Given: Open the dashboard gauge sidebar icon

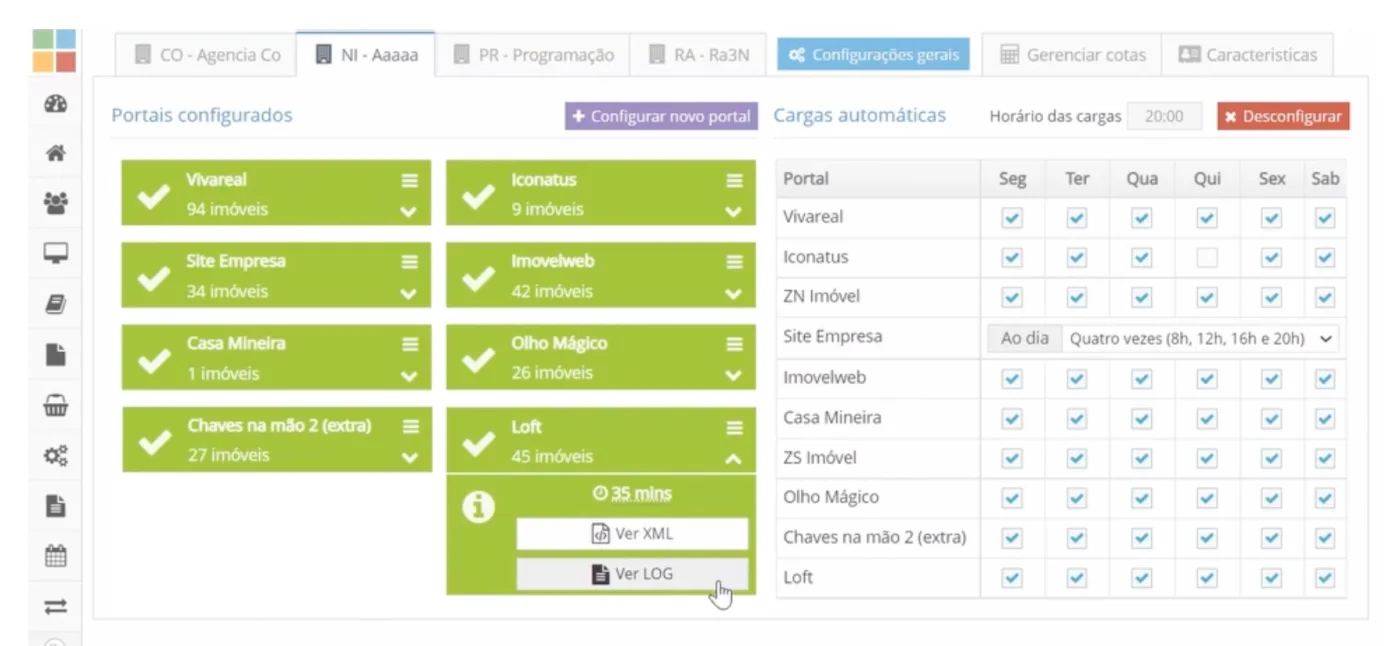Looking at the screenshot, I should coord(56,103).
